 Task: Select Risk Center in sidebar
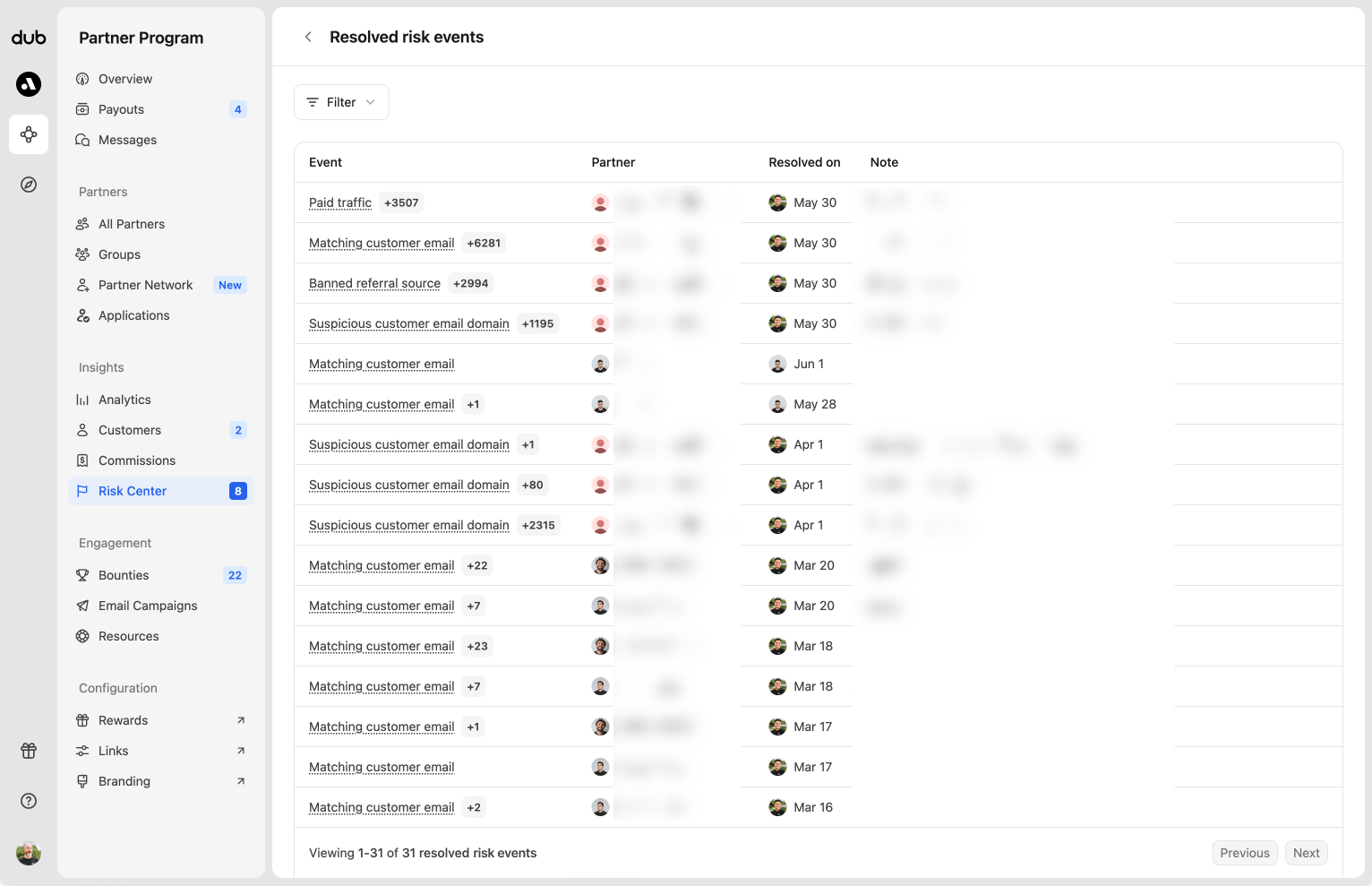(161, 491)
